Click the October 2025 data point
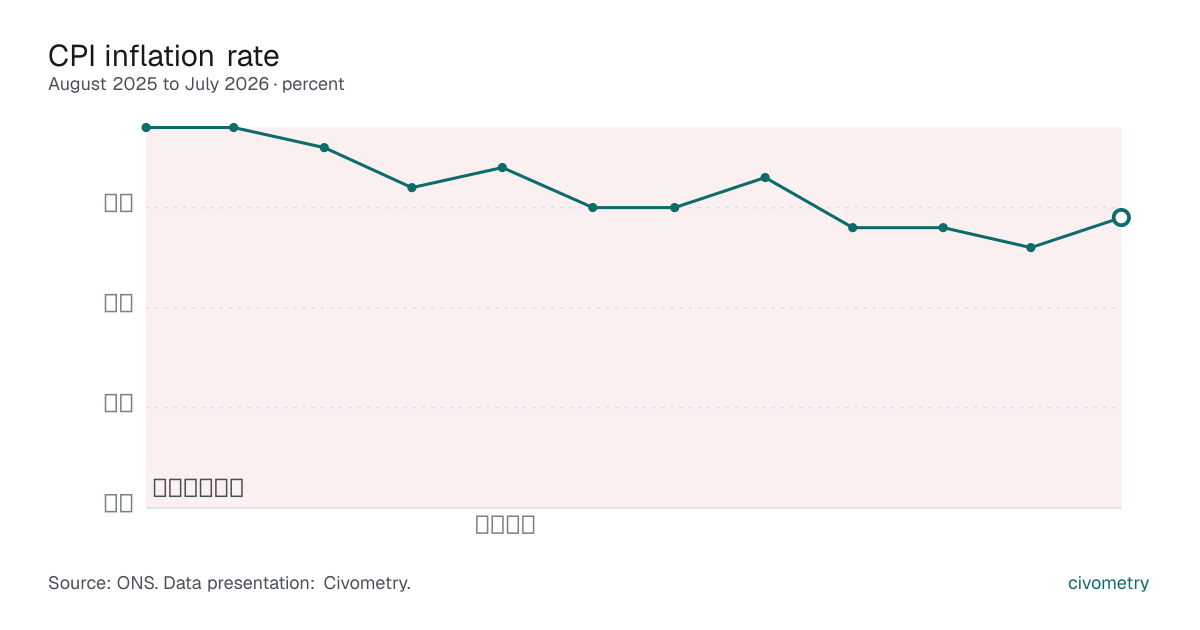Viewport: 1200px width, 630px height. pos(324,147)
